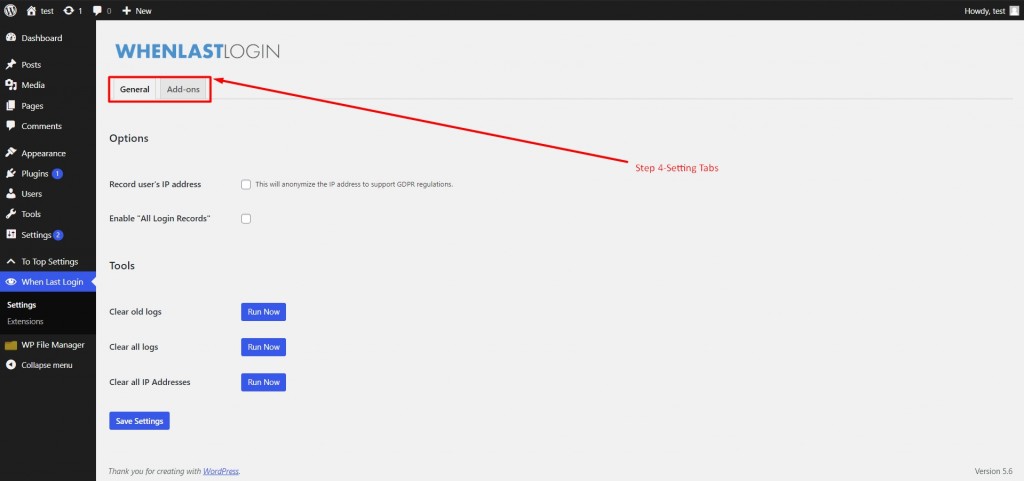Open the Users menu item
Viewport: 1024px width, 481px height.
click(31, 194)
